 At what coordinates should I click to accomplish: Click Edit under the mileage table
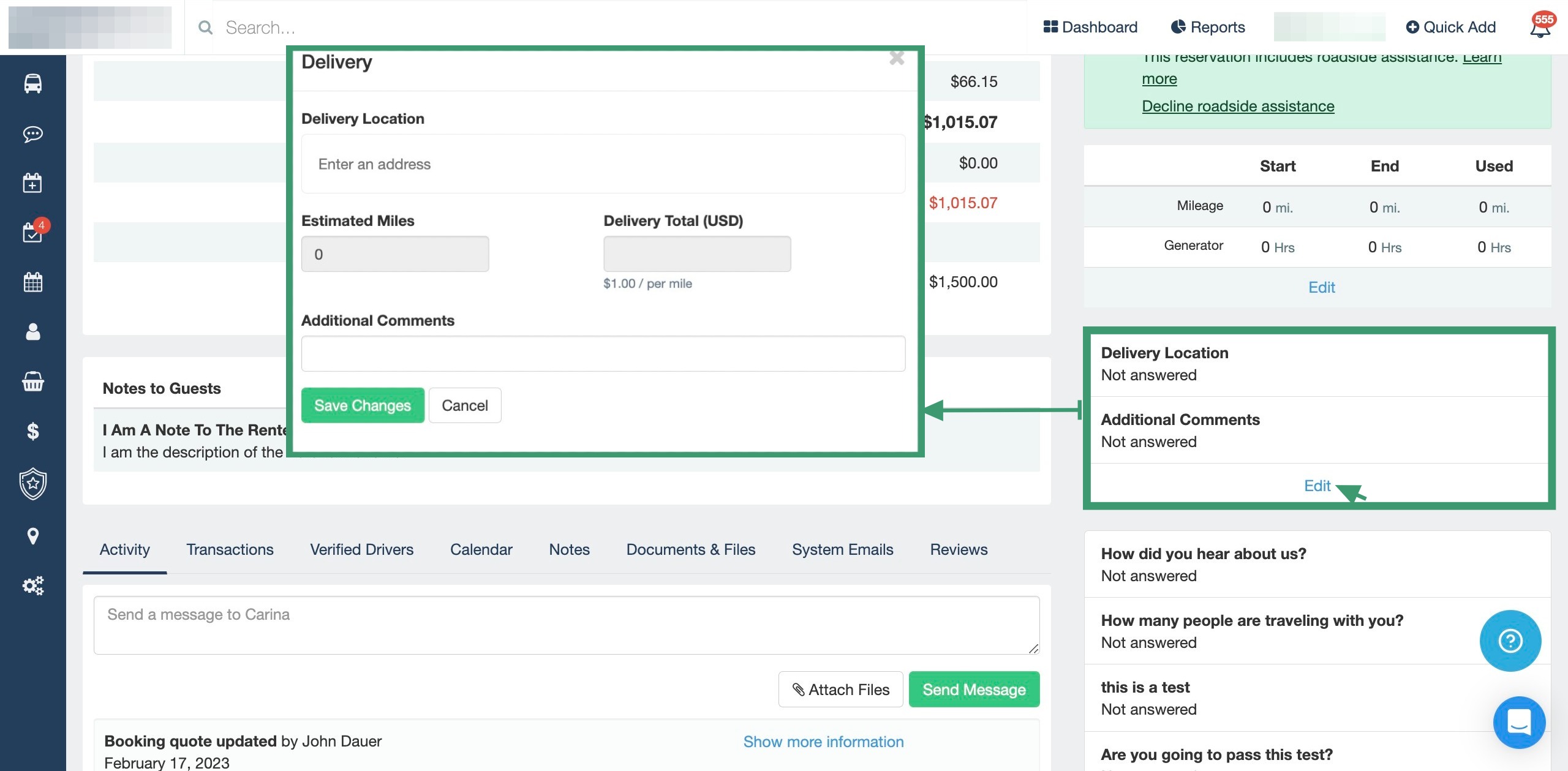1321,287
